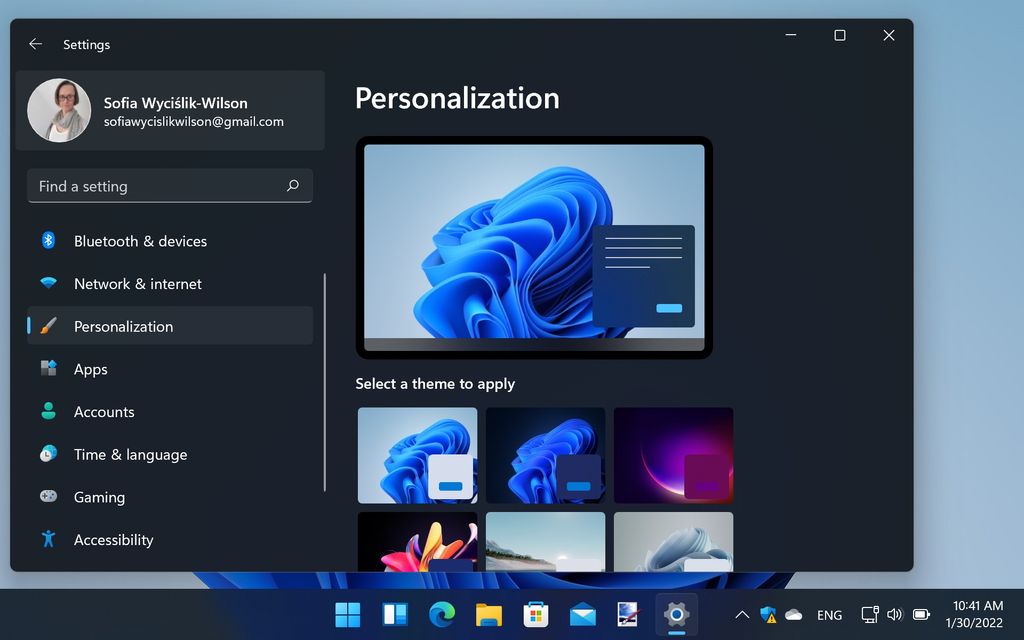This screenshot has width=1024, height=640.
Task: Open Task View from the taskbar
Action: click(394, 615)
